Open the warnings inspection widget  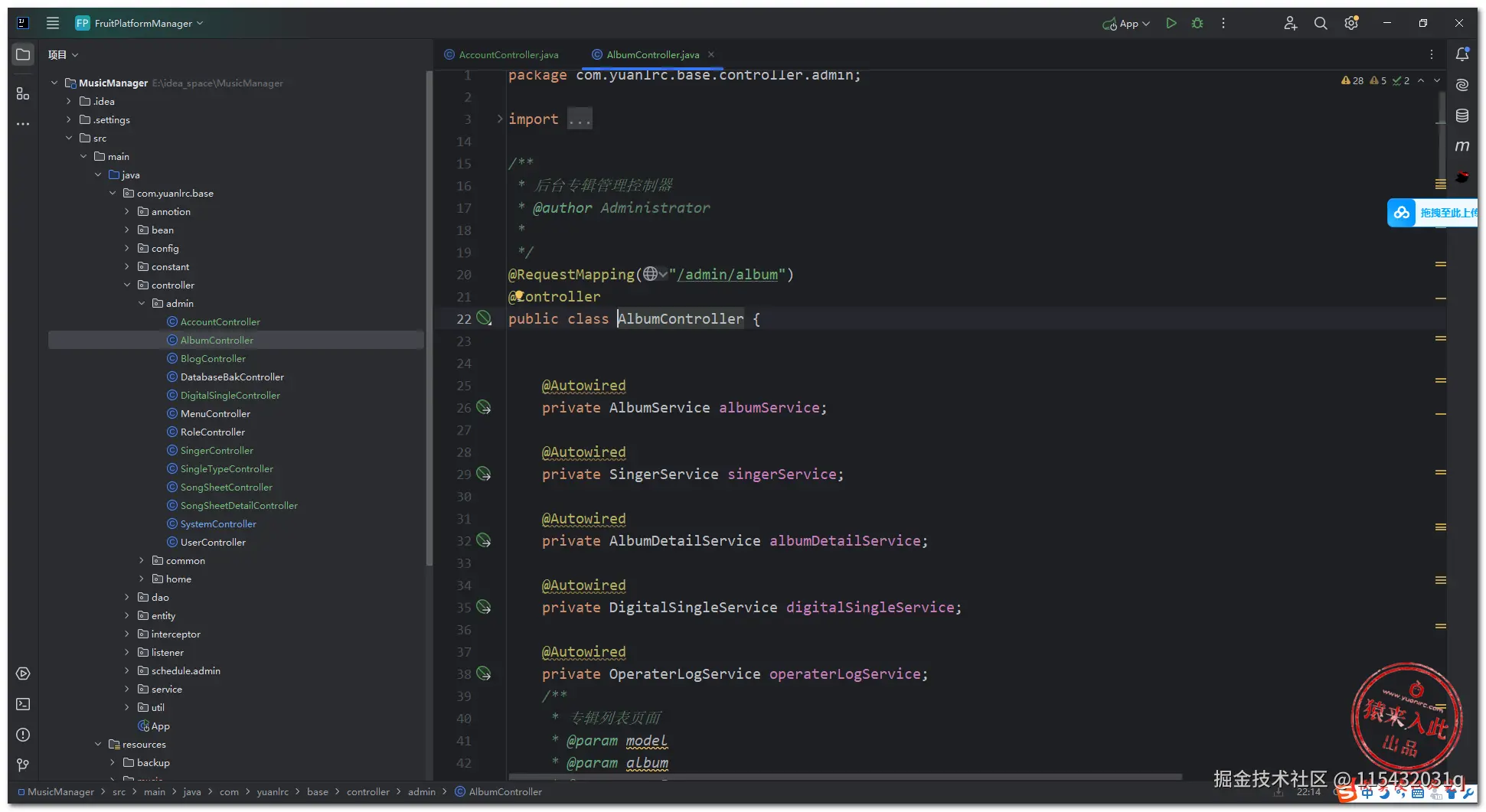(x=1375, y=80)
